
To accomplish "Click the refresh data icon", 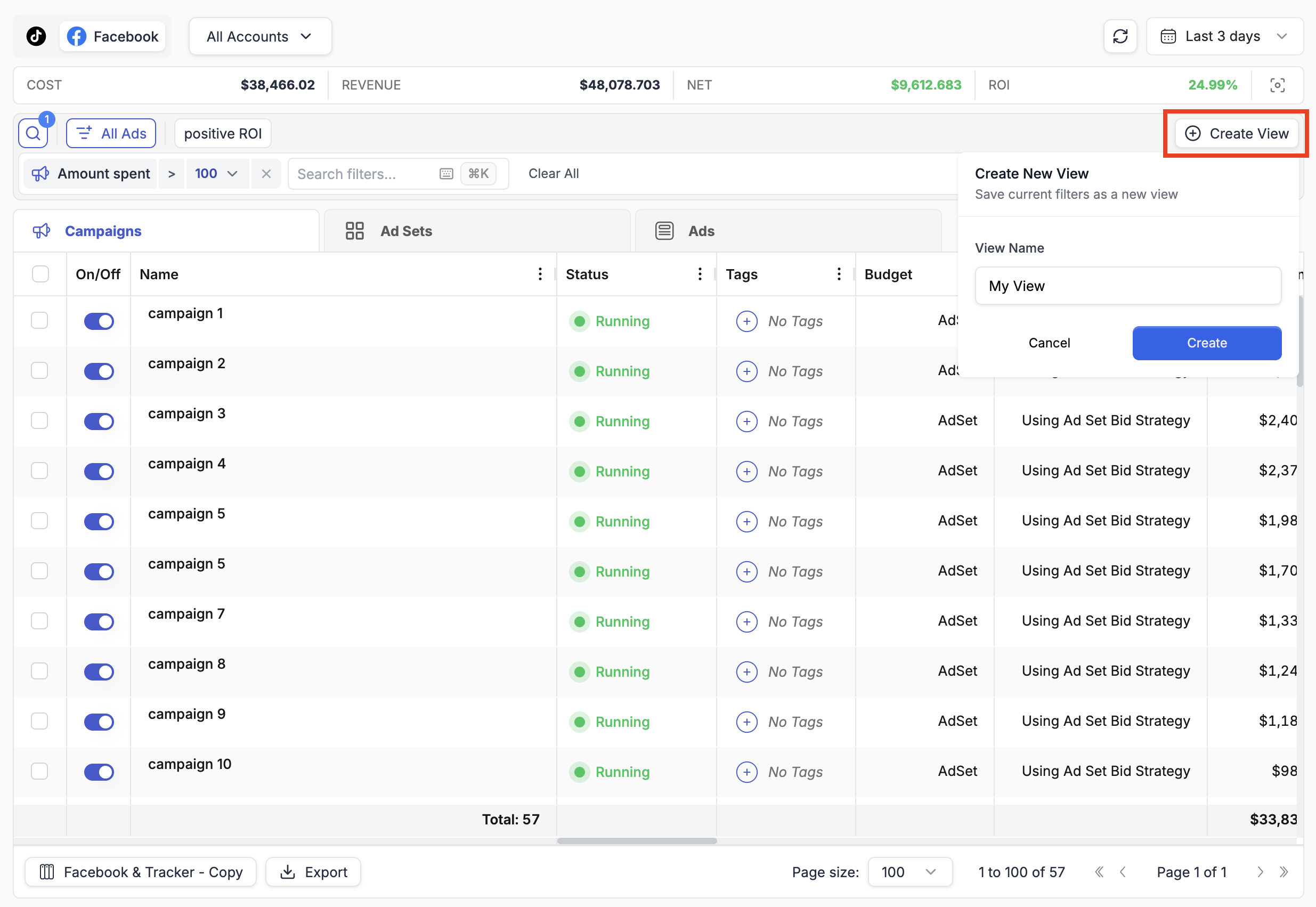I will click(x=1120, y=36).
